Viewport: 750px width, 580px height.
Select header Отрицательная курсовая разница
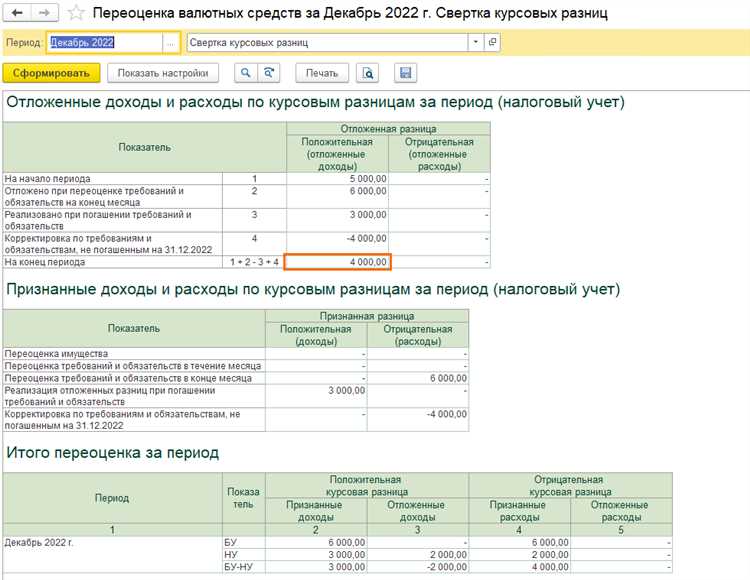pyautogui.click(x=571, y=485)
